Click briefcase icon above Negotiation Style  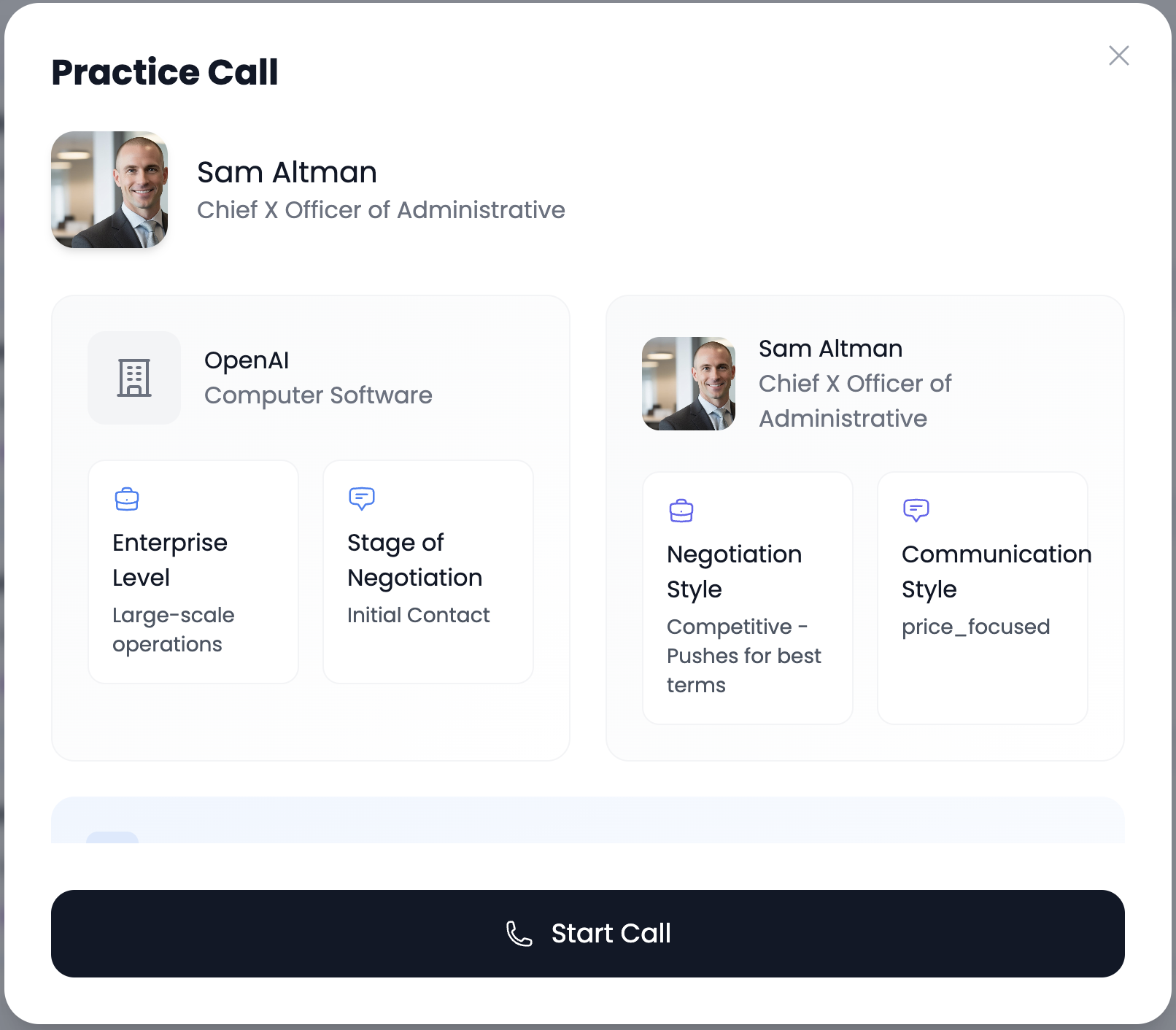(681, 511)
